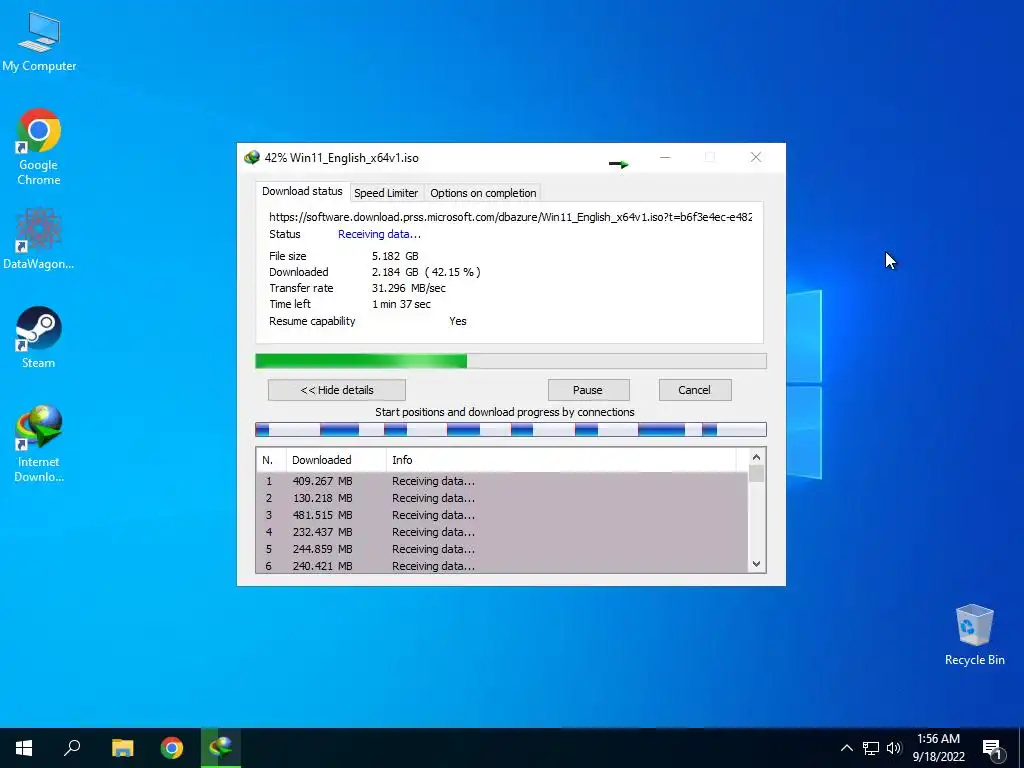Open taskbar search magnifier
Screen dimensions: 1024x768
pos(72,748)
